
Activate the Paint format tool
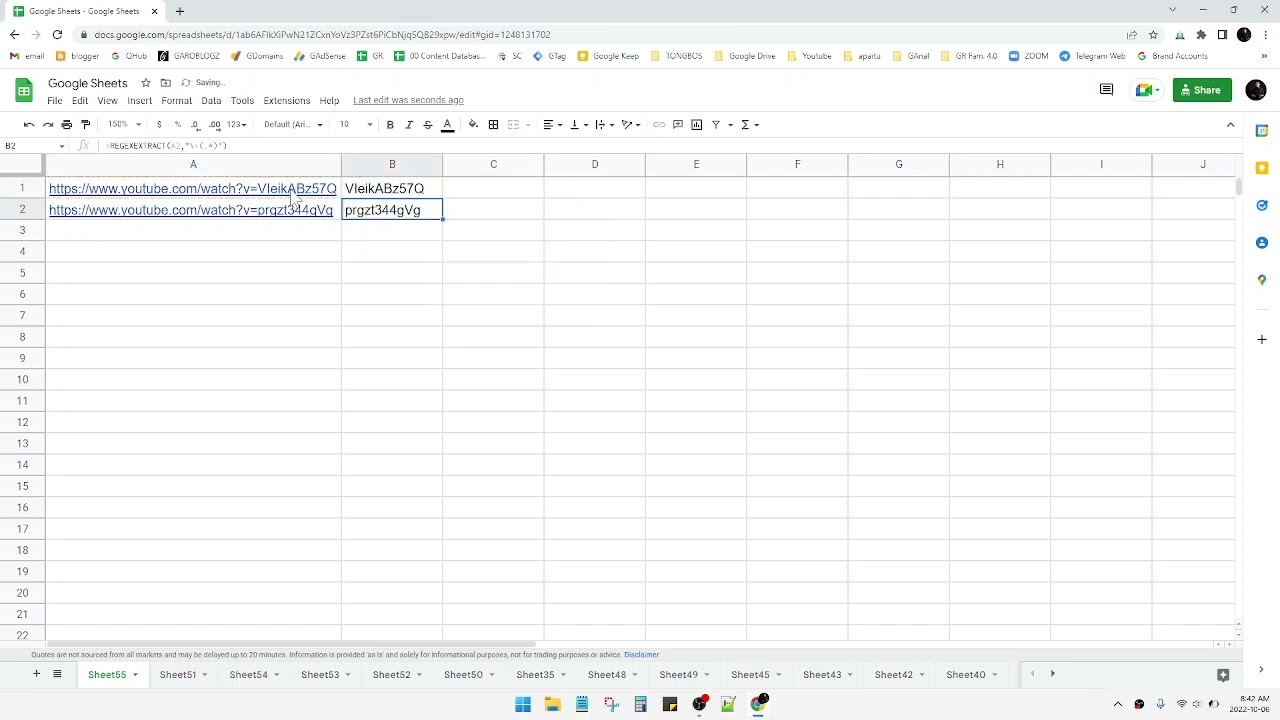[86, 125]
